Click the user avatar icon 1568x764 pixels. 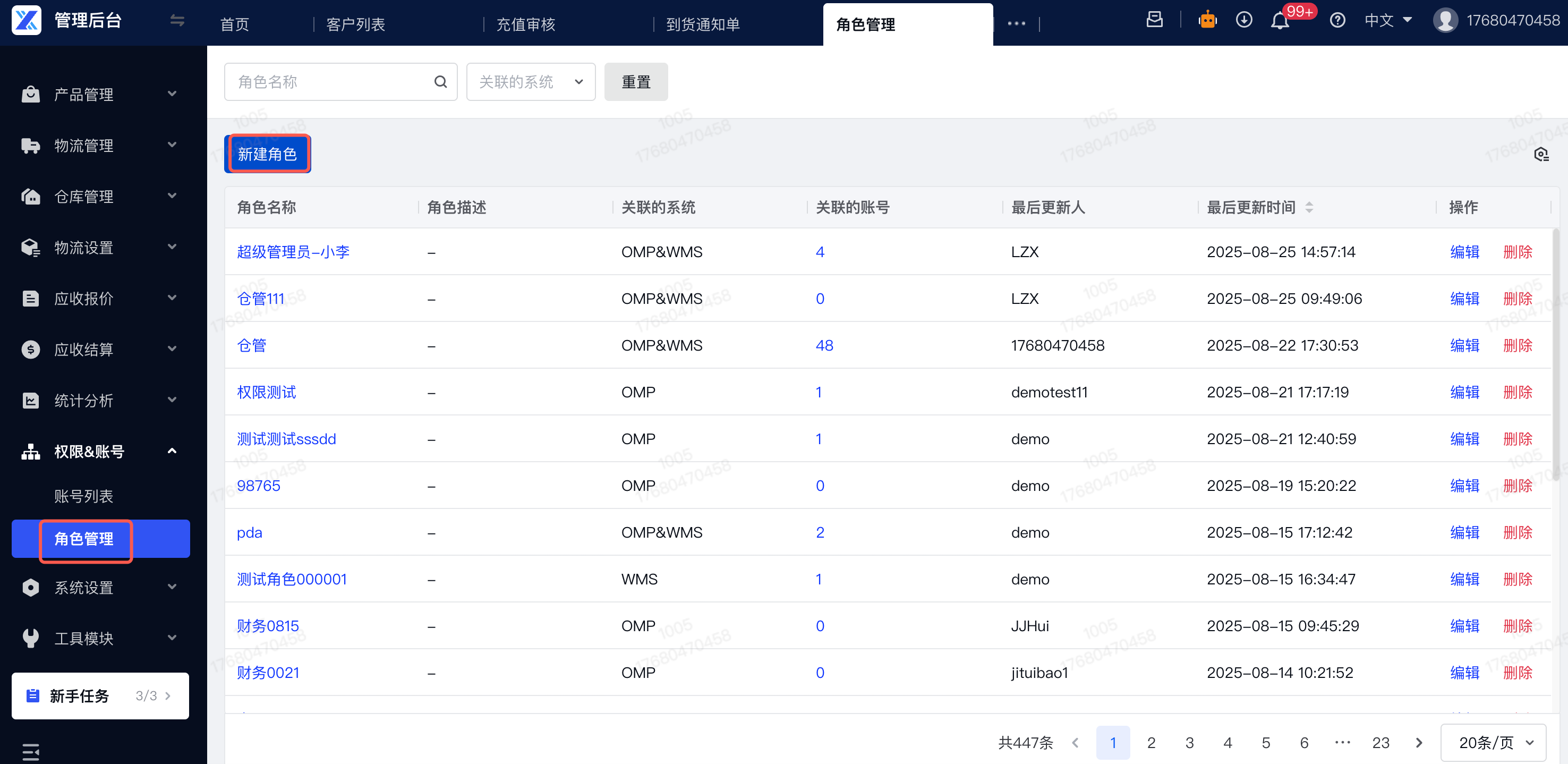(x=1446, y=20)
